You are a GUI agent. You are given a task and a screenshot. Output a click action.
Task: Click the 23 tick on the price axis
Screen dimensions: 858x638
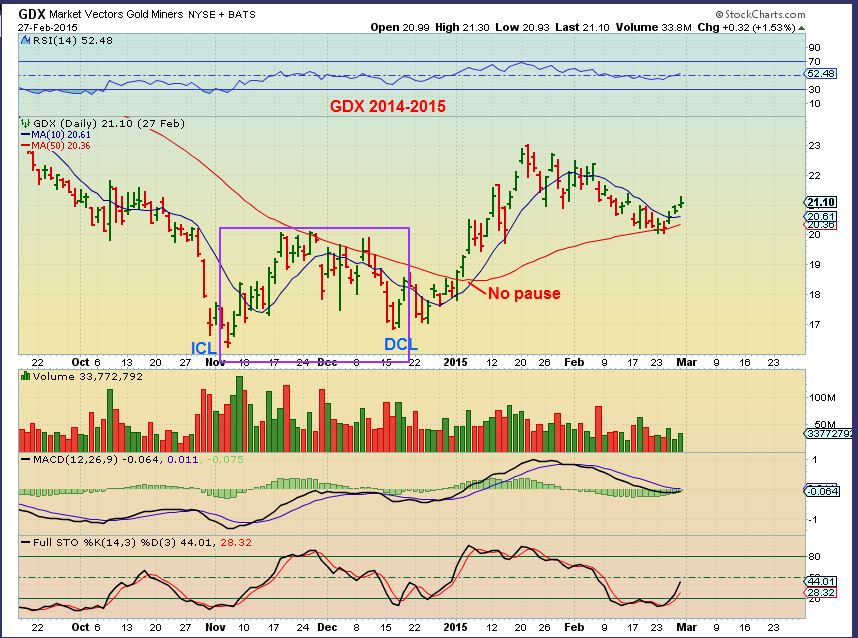pos(814,146)
